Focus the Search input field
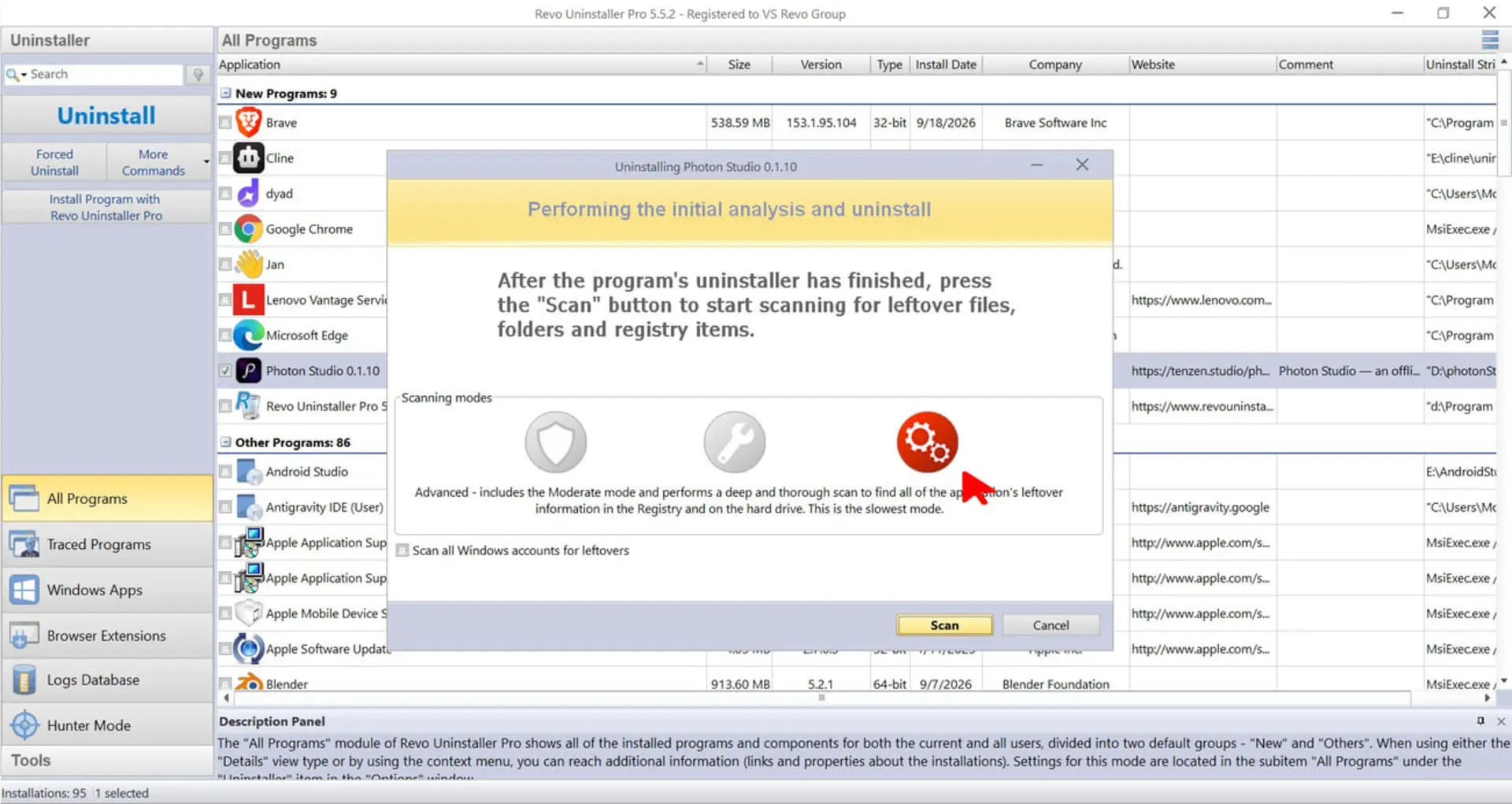Image resolution: width=1512 pixels, height=804 pixels. point(105,74)
